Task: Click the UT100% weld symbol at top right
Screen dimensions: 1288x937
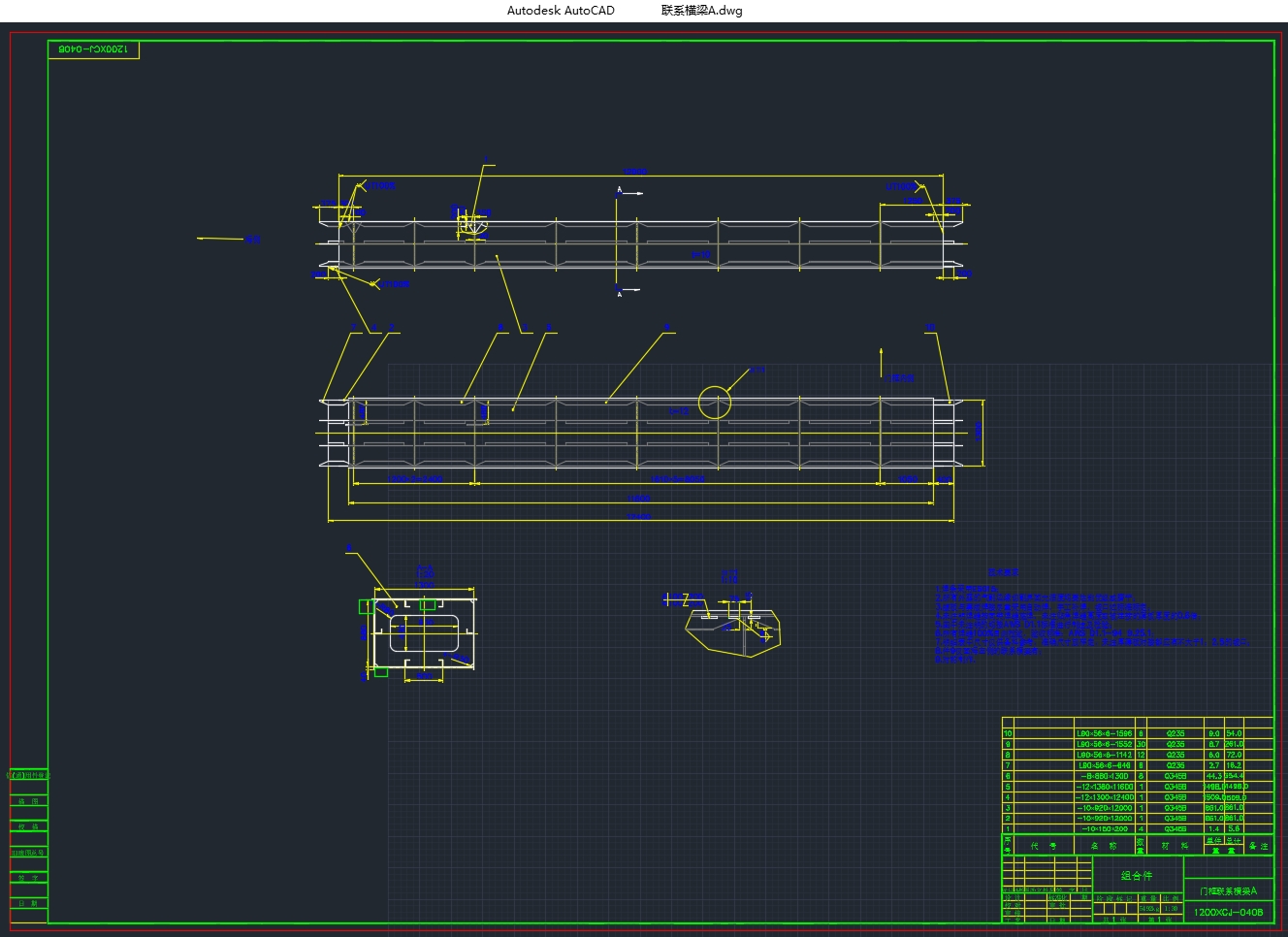Action: (x=900, y=186)
